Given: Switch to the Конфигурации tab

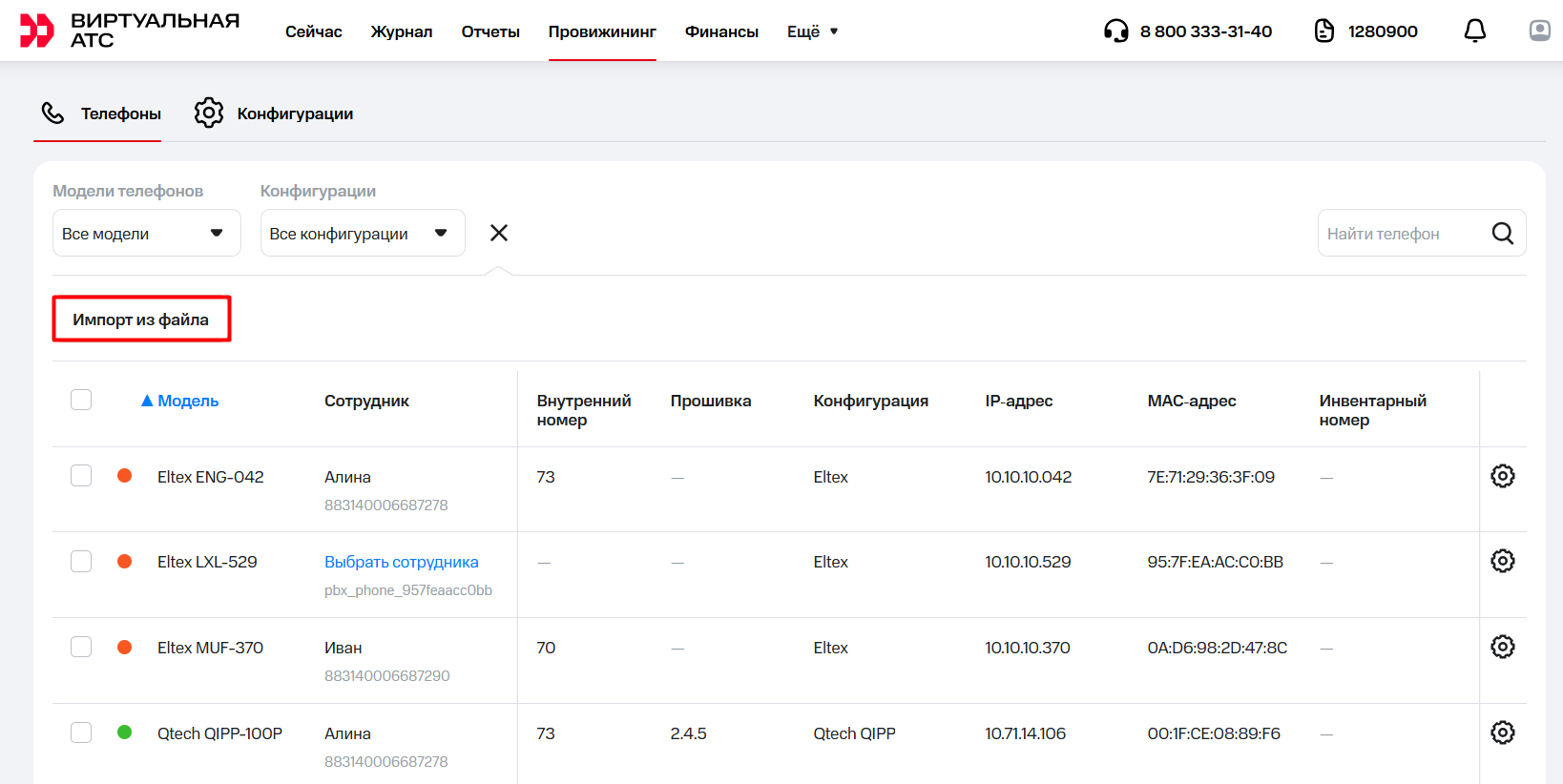Looking at the screenshot, I should 274,113.
